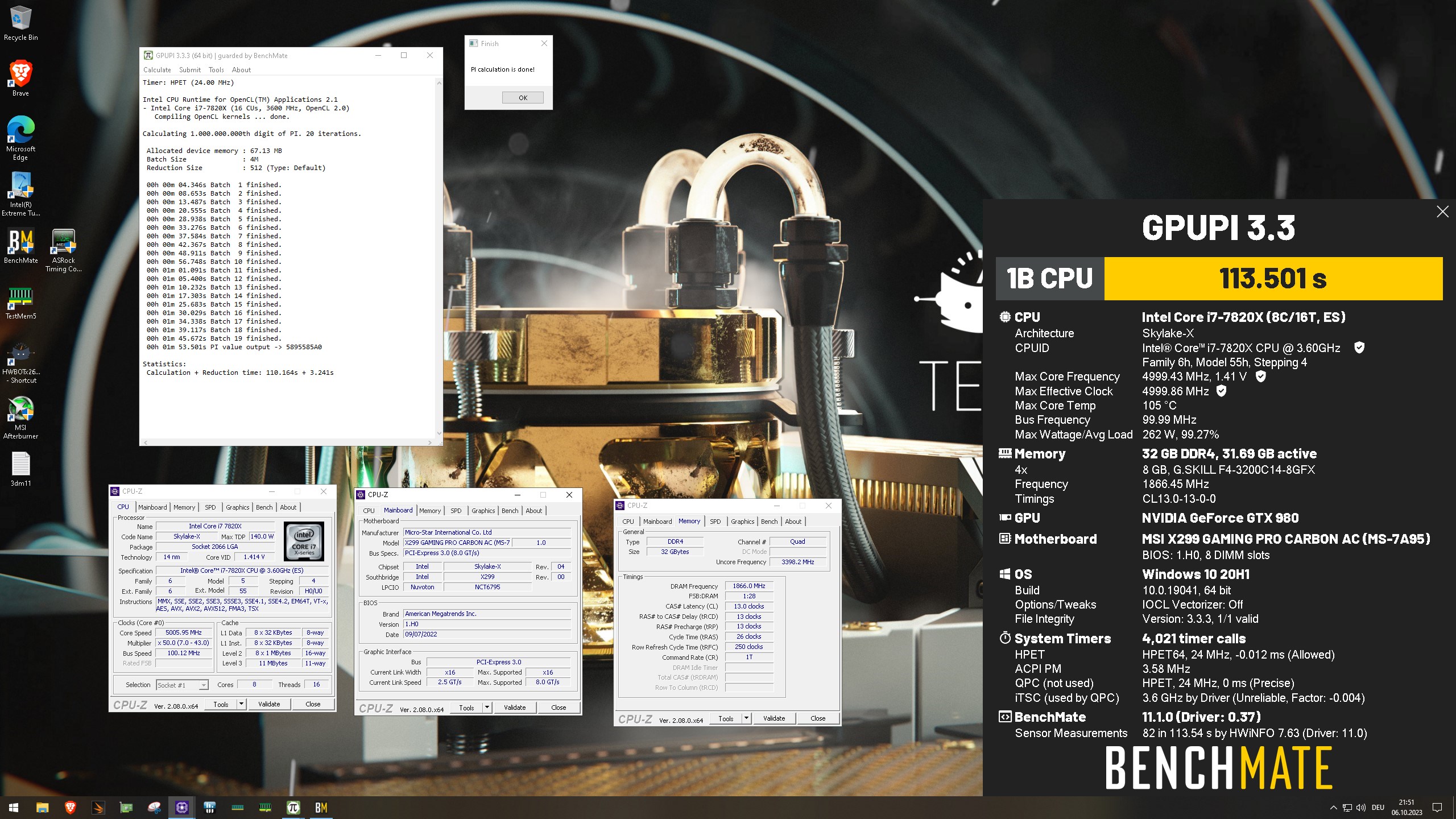
Task: Launch Brave from the desktop shortcut
Action: click(20, 78)
